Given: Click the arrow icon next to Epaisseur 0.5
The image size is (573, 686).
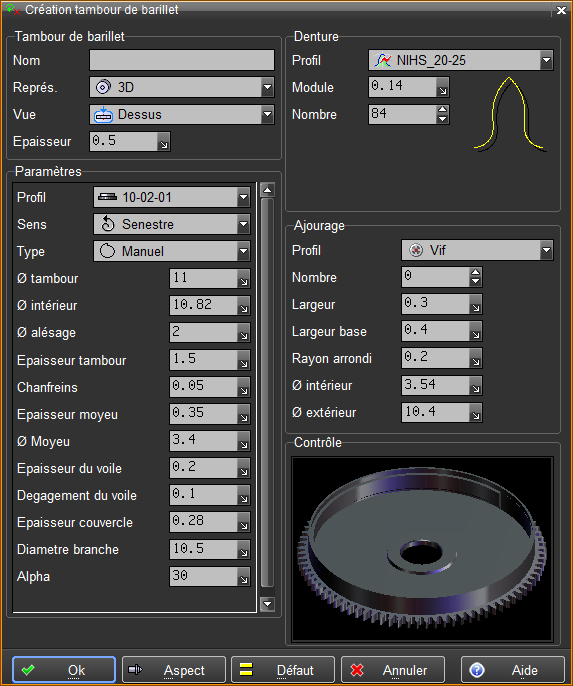Looking at the screenshot, I should (x=164, y=144).
